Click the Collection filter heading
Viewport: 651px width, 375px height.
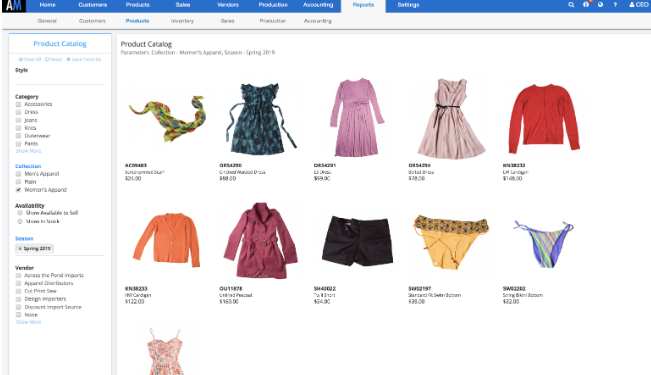tap(28, 166)
